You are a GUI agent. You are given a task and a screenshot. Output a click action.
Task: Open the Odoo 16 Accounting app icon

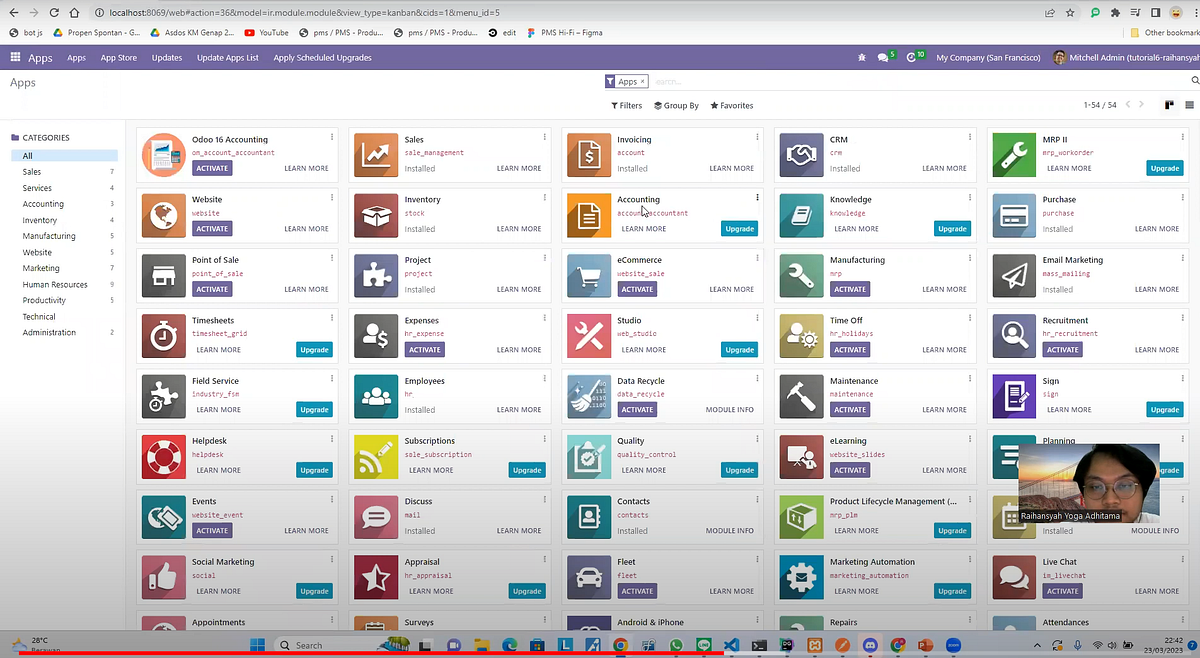click(x=163, y=155)
